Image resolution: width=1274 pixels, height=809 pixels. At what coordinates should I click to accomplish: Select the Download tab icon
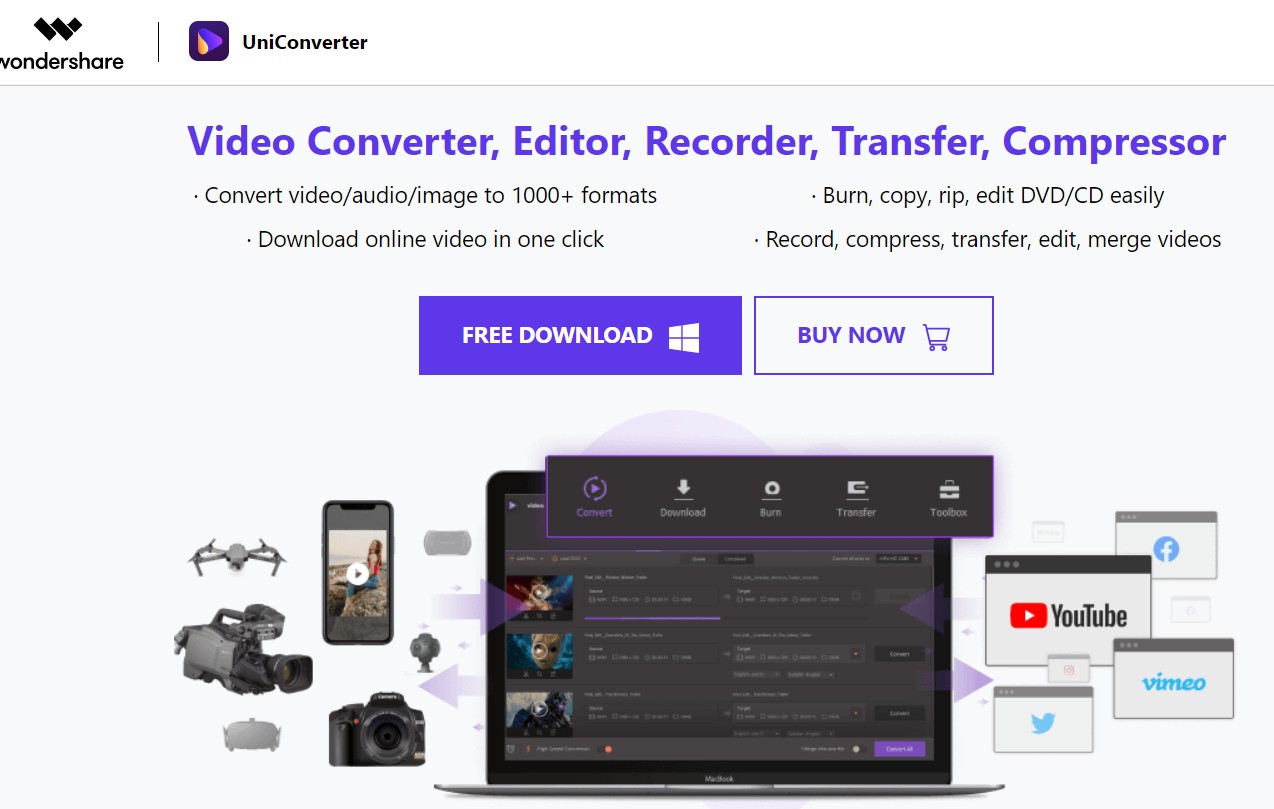pyautogui.click(x=683, y=489)
